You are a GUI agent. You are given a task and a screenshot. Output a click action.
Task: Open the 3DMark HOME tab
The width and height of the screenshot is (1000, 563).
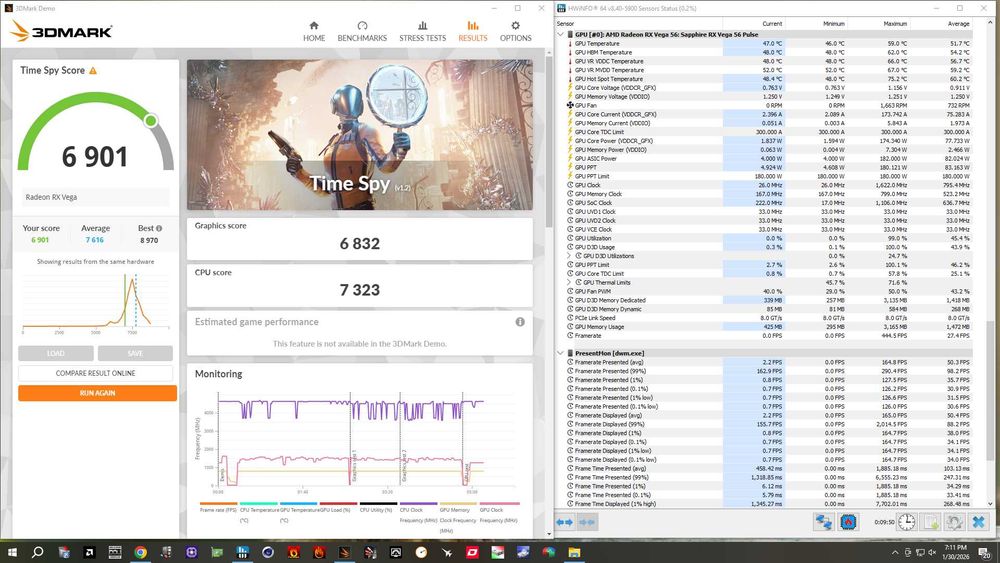pyautogui.click(x=314, y=31)
